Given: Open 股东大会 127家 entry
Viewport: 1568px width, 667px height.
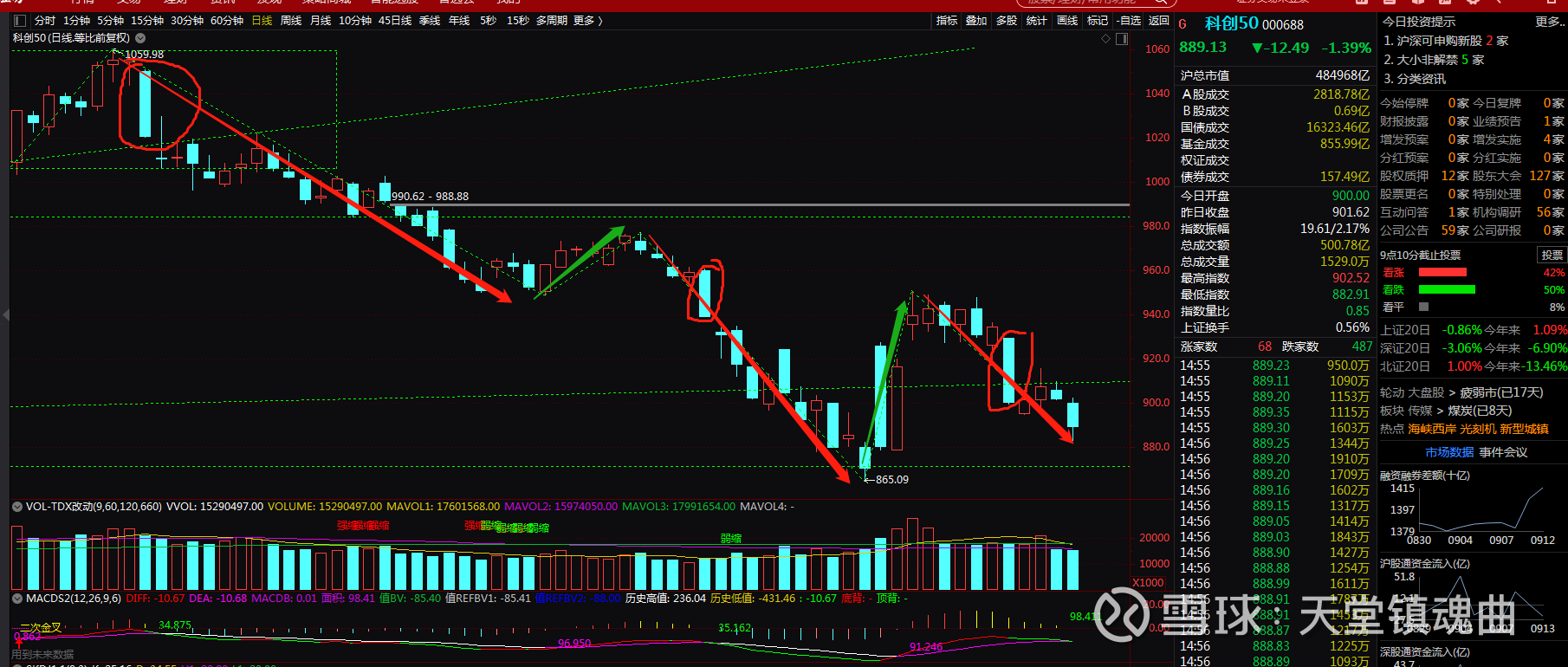Looking at the screenshot, I should [x=1519, y=176].
